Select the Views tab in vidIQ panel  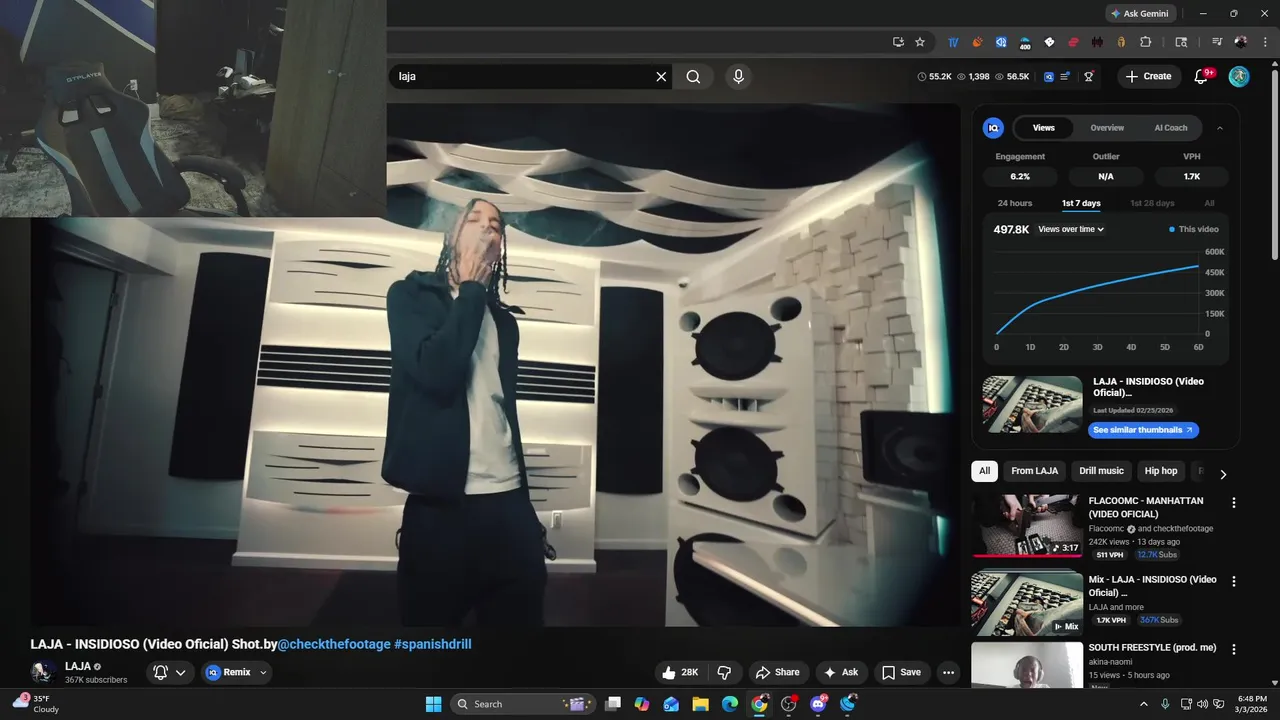[x=1044, y=128]
